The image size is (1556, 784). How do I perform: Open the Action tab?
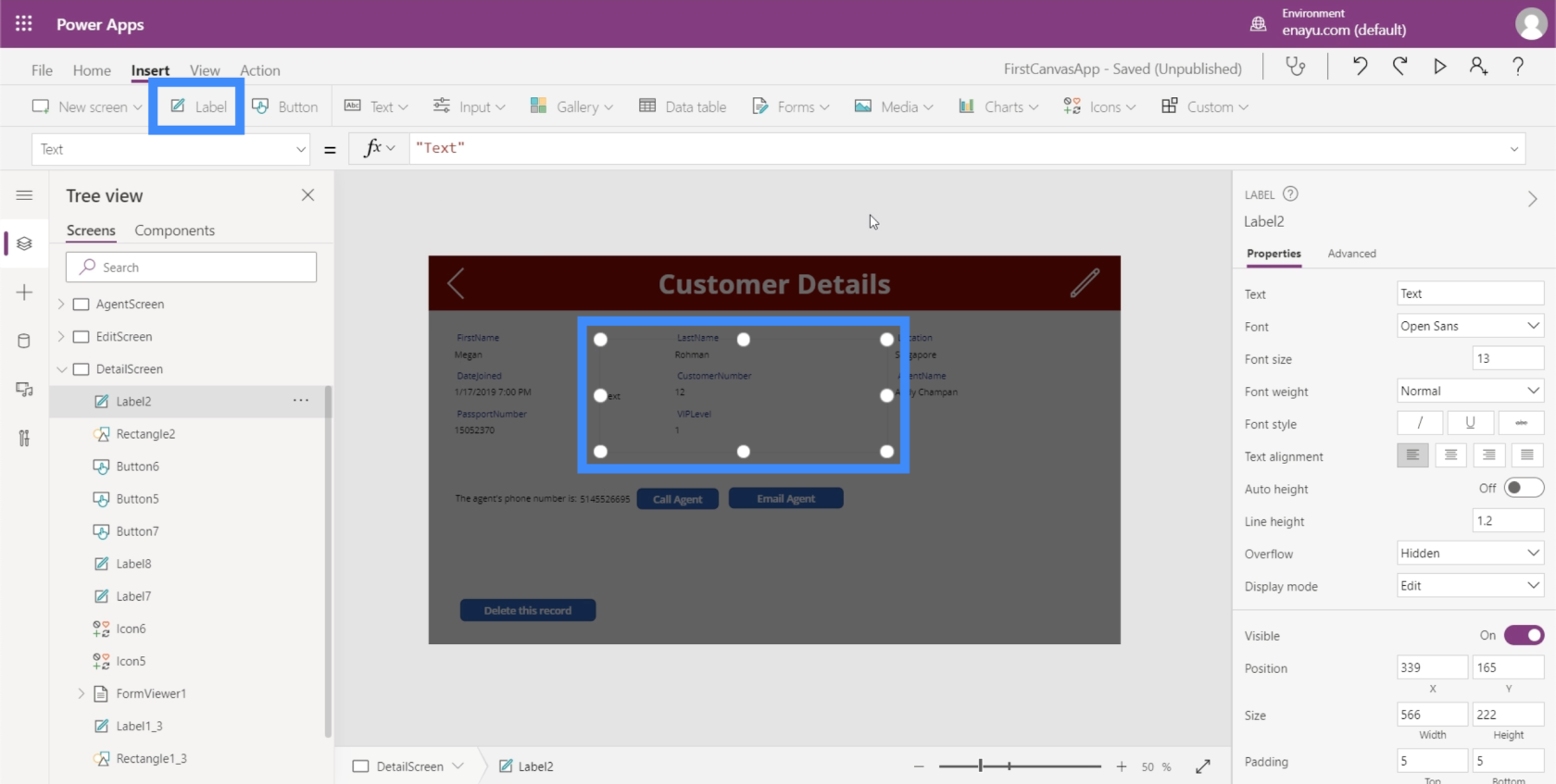click(260, 70)
